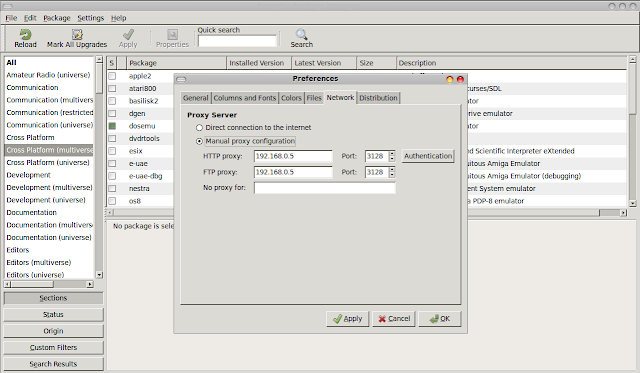Click Apply in Preferences dialog
This screenshot has height=373, width=640.
[x=347, y=319]
